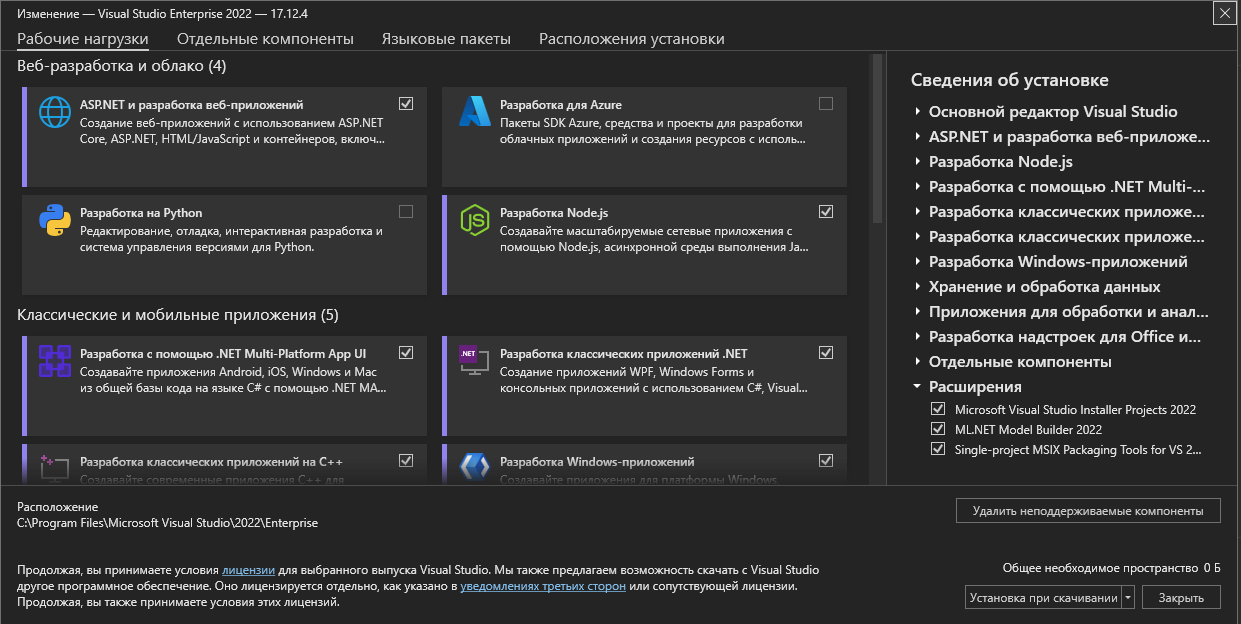Image resolution: width=1241 pixels, height=624 pixels.
Task: Click the .NET Multi-Platform App UI icon
Action: click(54, 360)
